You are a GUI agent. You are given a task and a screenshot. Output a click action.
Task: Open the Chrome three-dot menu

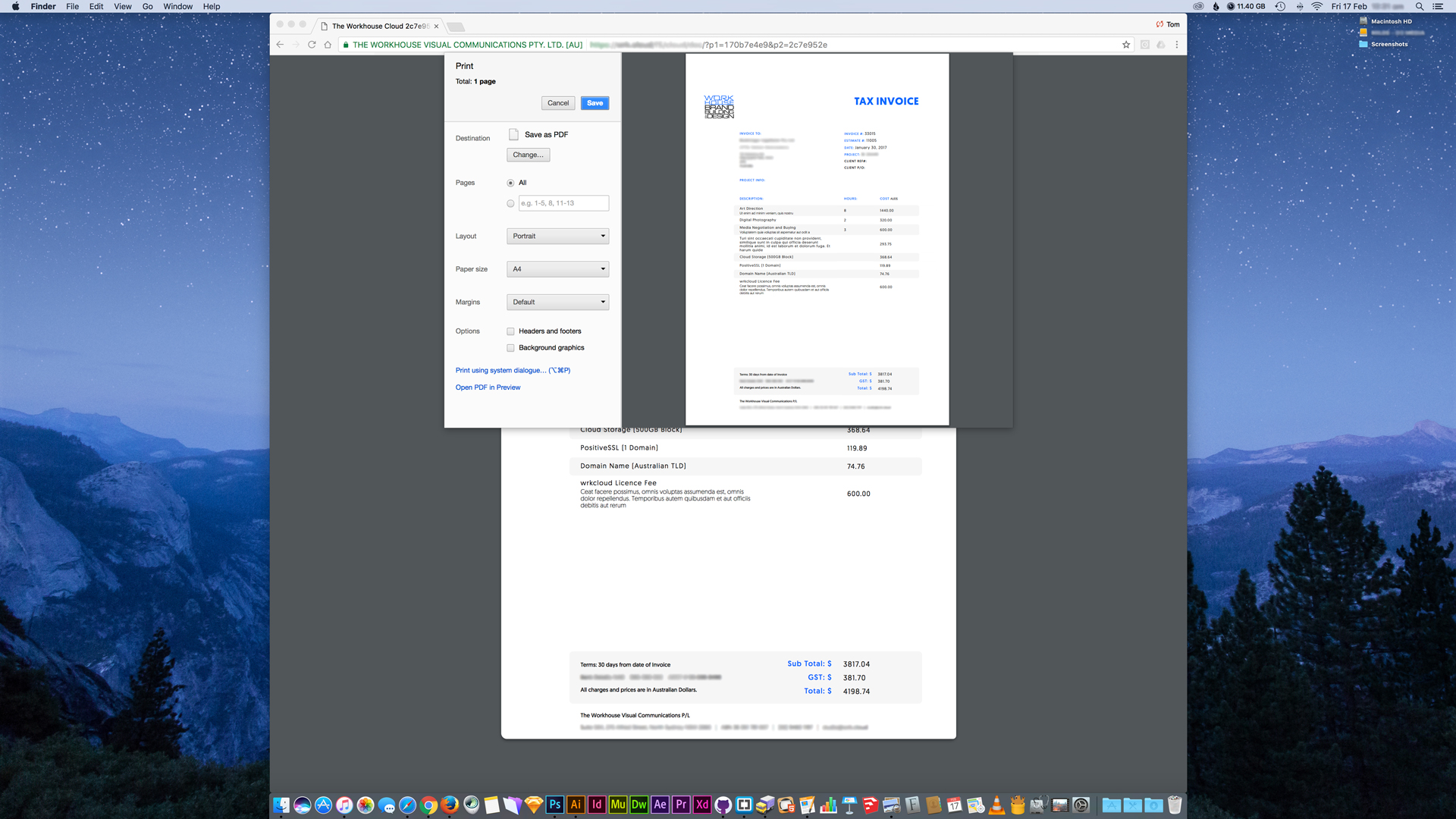1177,45
